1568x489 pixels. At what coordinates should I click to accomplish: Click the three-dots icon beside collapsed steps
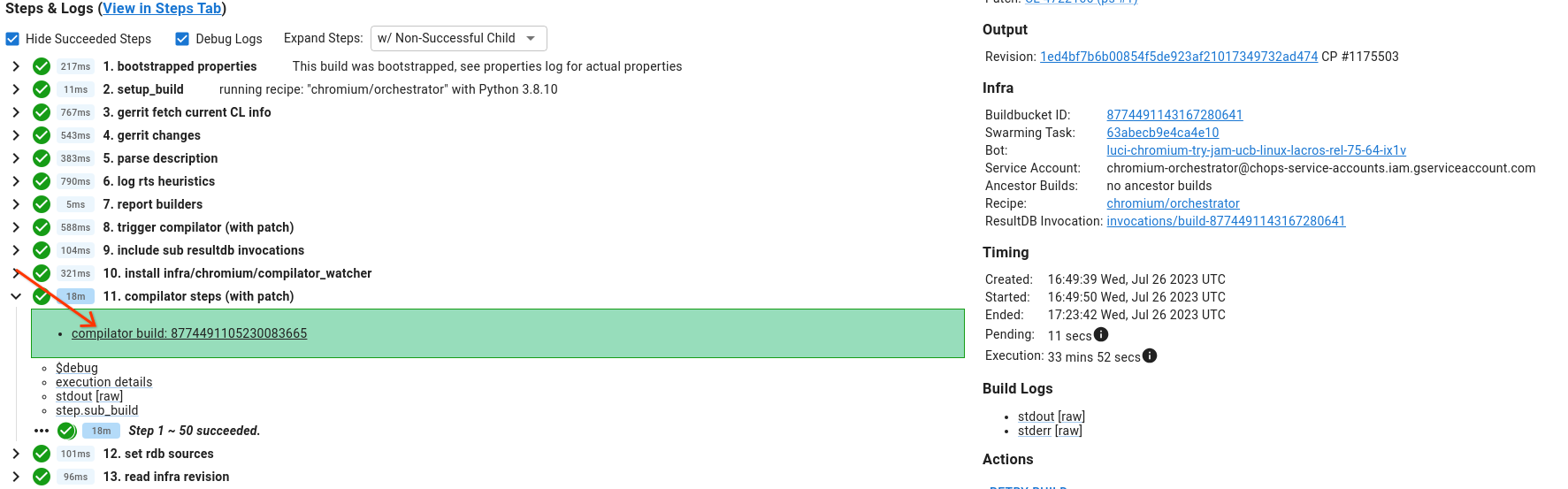click(x=42, y=431)
